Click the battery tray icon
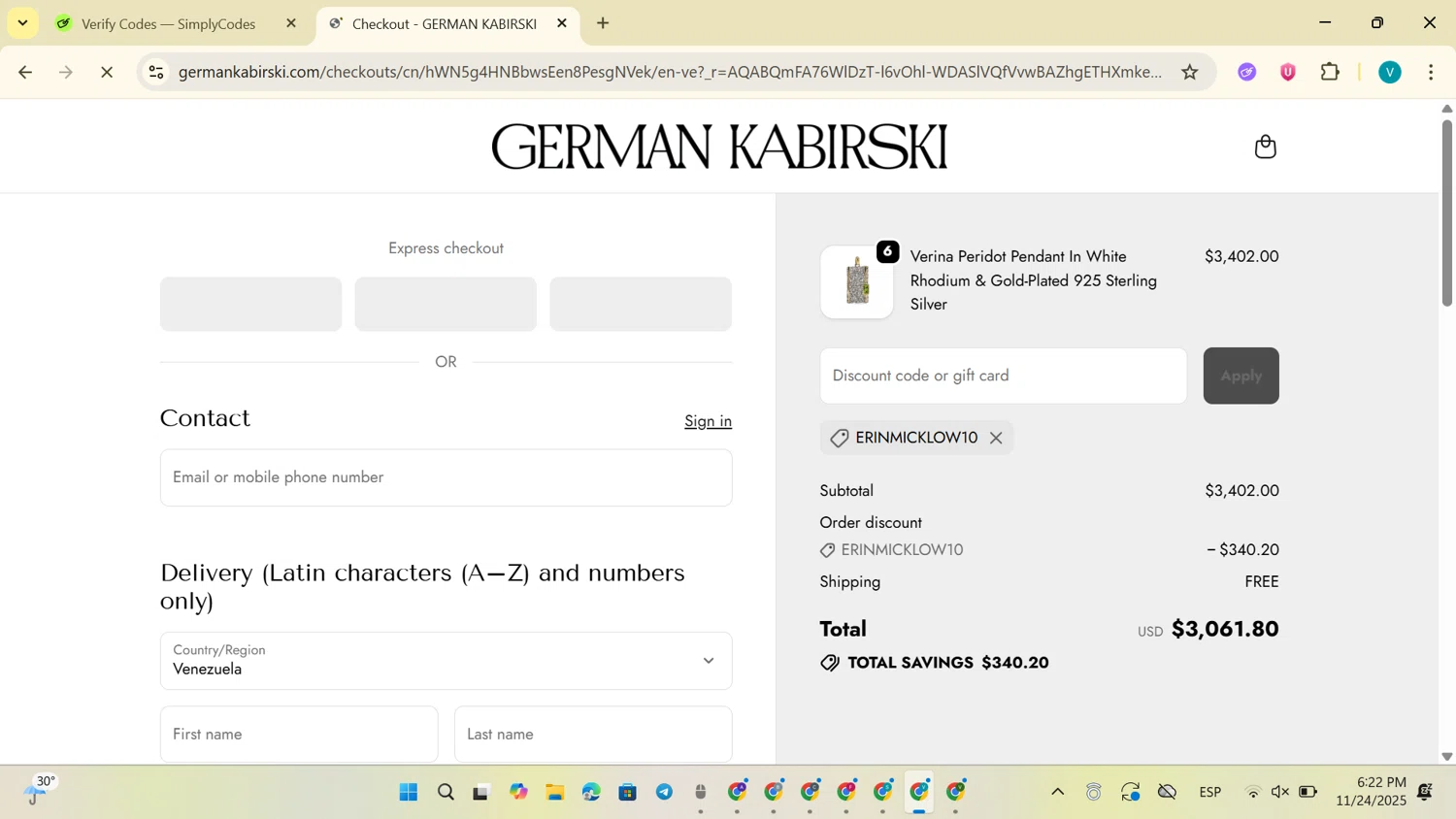The width and height of the screenshot is (1456, 819). point(1308,793)
